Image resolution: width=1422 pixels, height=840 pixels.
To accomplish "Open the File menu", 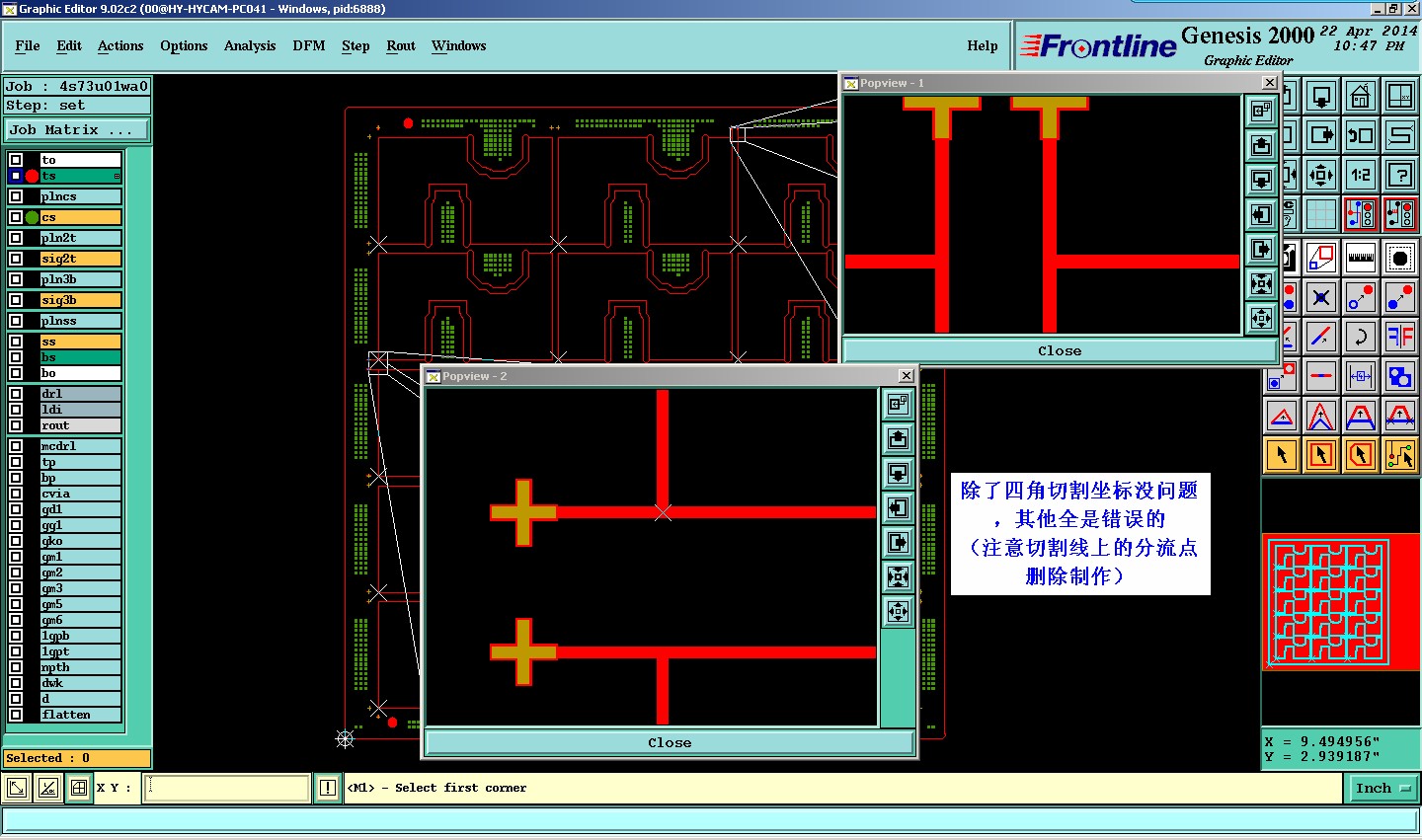I will [x=28, y=45].
